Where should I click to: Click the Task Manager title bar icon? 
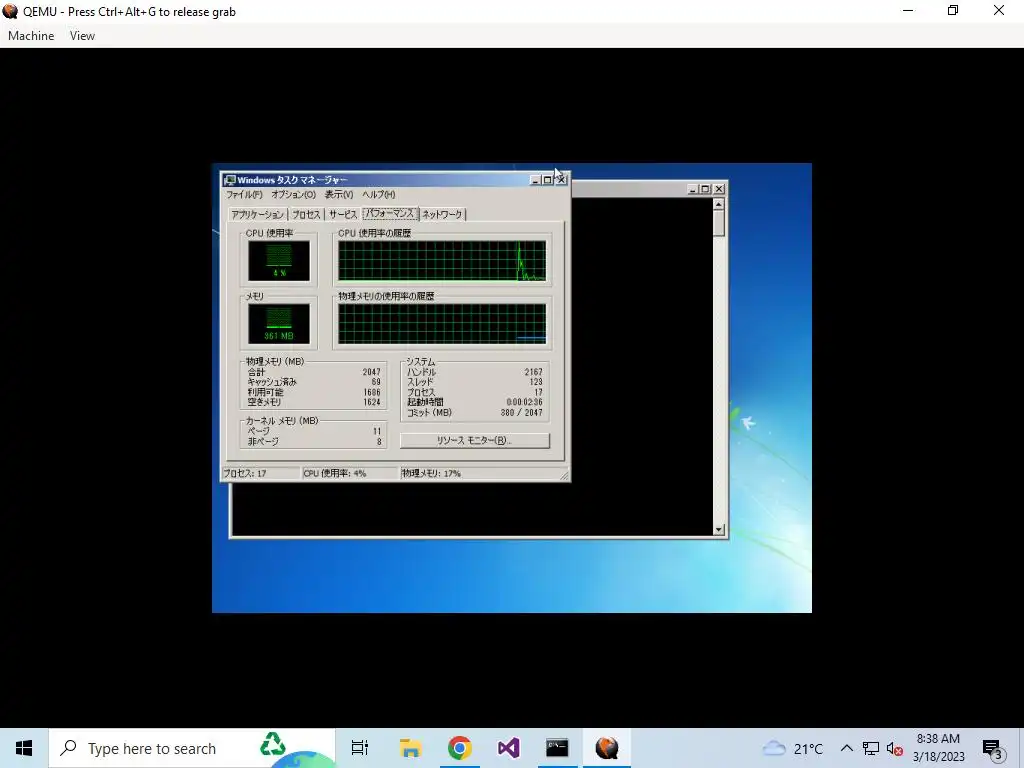pyautogui.click(x=230, y=180)
